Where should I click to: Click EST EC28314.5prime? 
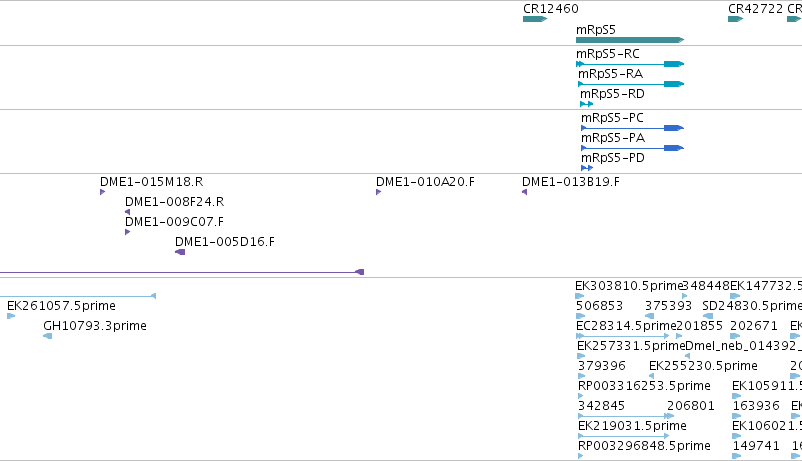(x=622, y=336)
